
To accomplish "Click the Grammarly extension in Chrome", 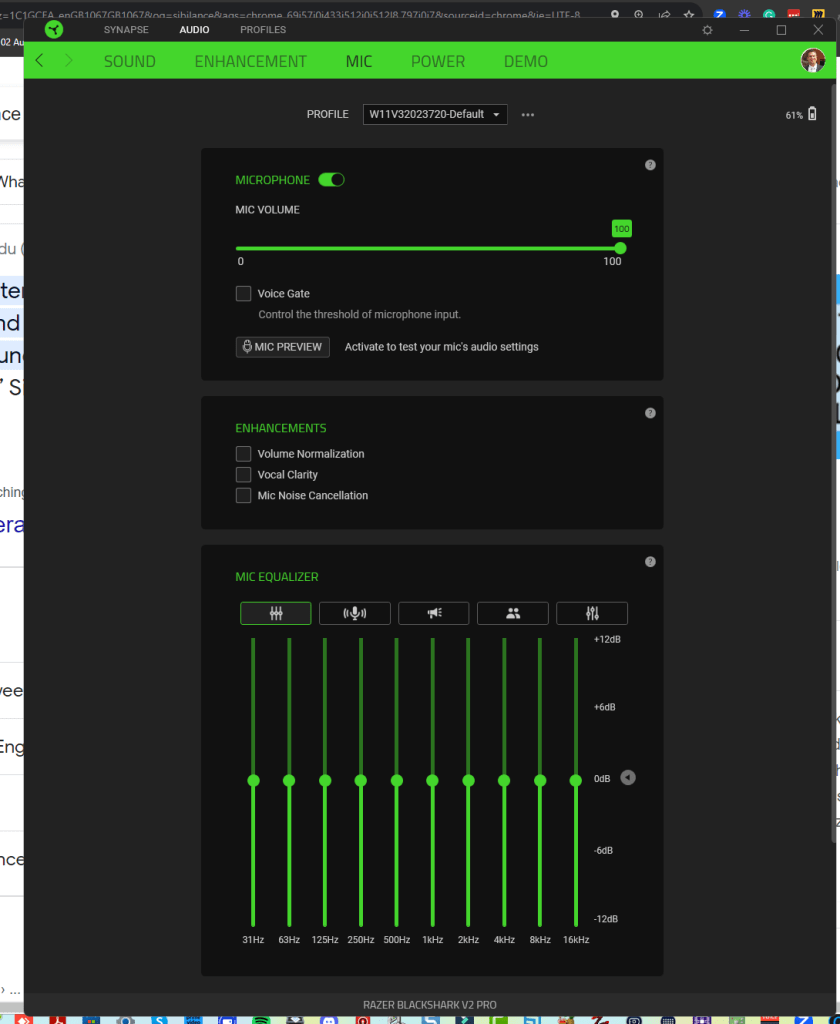I will pyautogui.click(x=769, y=14).
